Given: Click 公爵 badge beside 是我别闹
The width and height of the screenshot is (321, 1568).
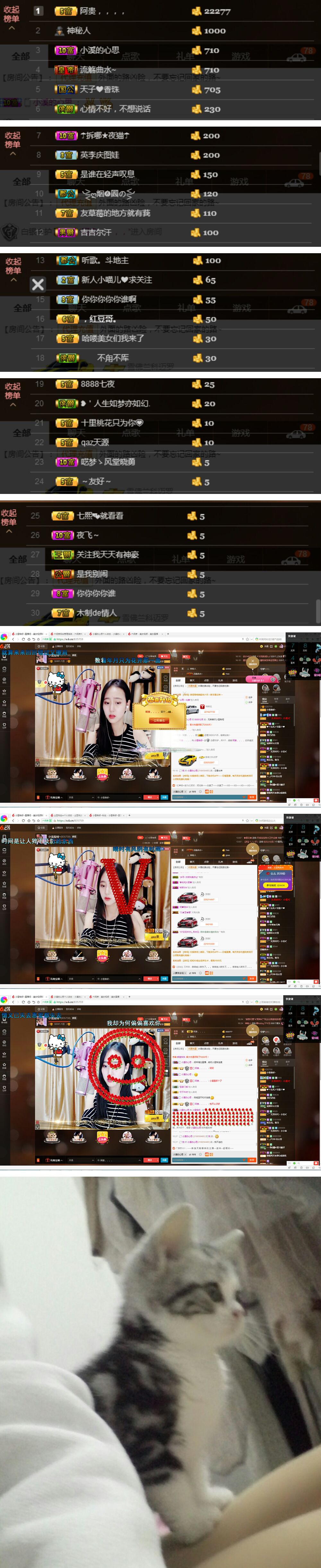Looking at the screenshot, I should click(x=62, y=574).
